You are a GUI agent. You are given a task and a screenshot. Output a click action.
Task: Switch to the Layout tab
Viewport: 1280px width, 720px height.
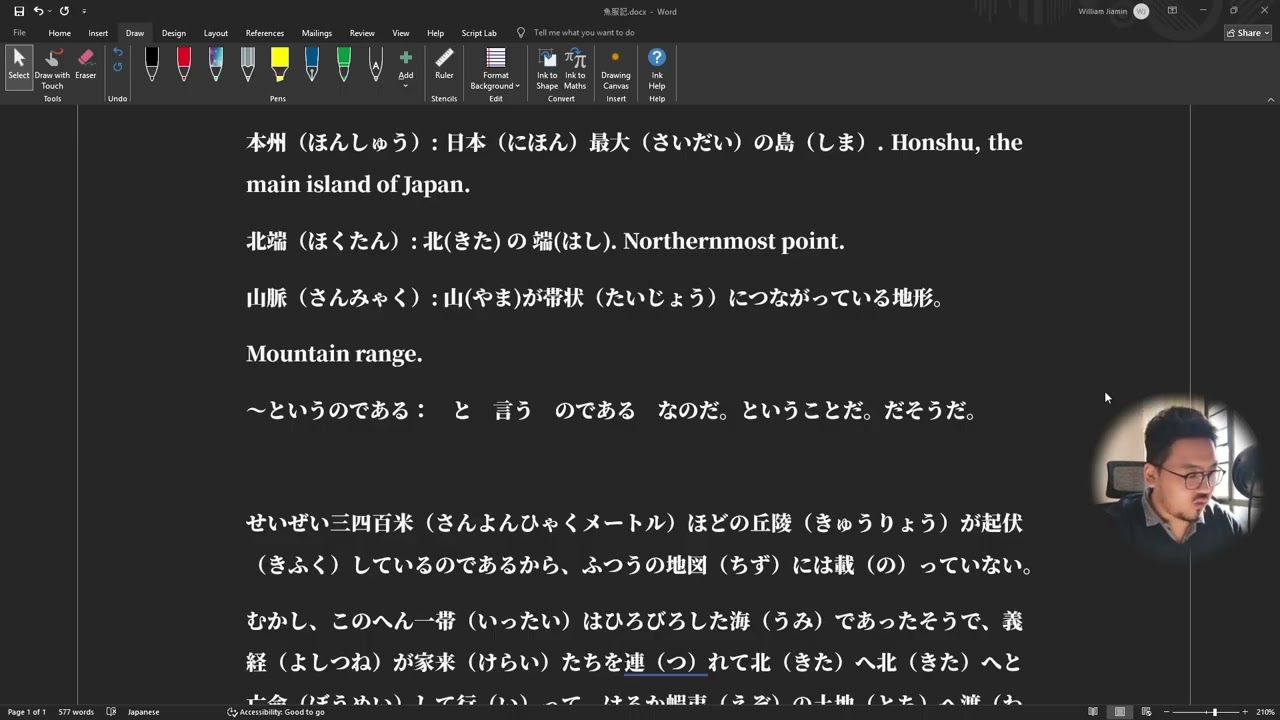pyautogui.click(x=216, y=33)
